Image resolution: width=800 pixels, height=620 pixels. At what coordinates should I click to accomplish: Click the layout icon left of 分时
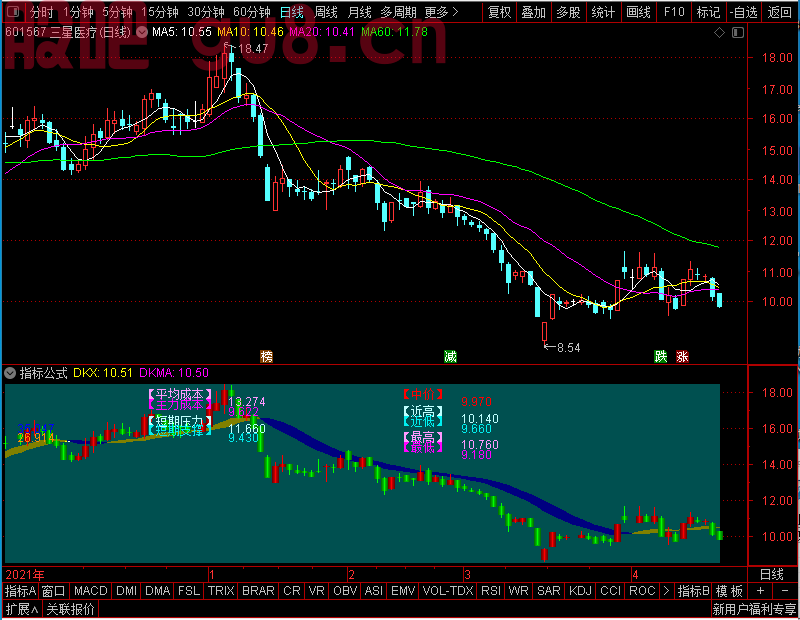14,11
